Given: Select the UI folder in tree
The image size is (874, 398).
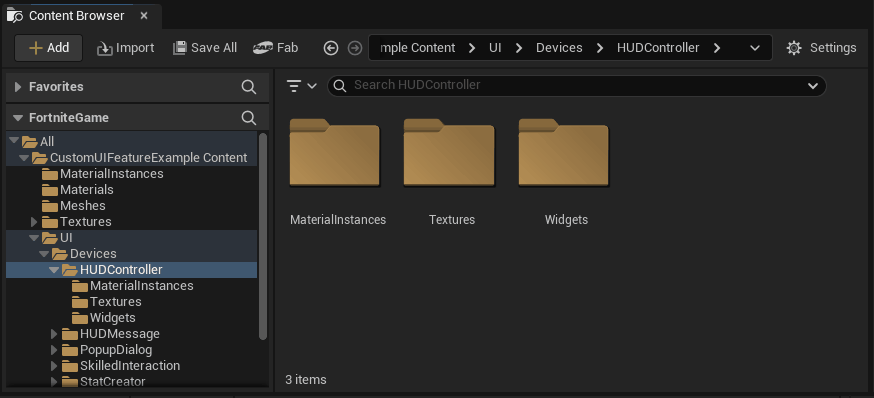Looking at the screenshot, I should pos(132,238).
